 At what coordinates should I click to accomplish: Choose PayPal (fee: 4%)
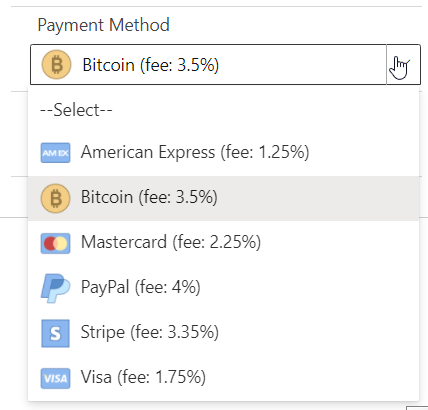pos(223,288)
